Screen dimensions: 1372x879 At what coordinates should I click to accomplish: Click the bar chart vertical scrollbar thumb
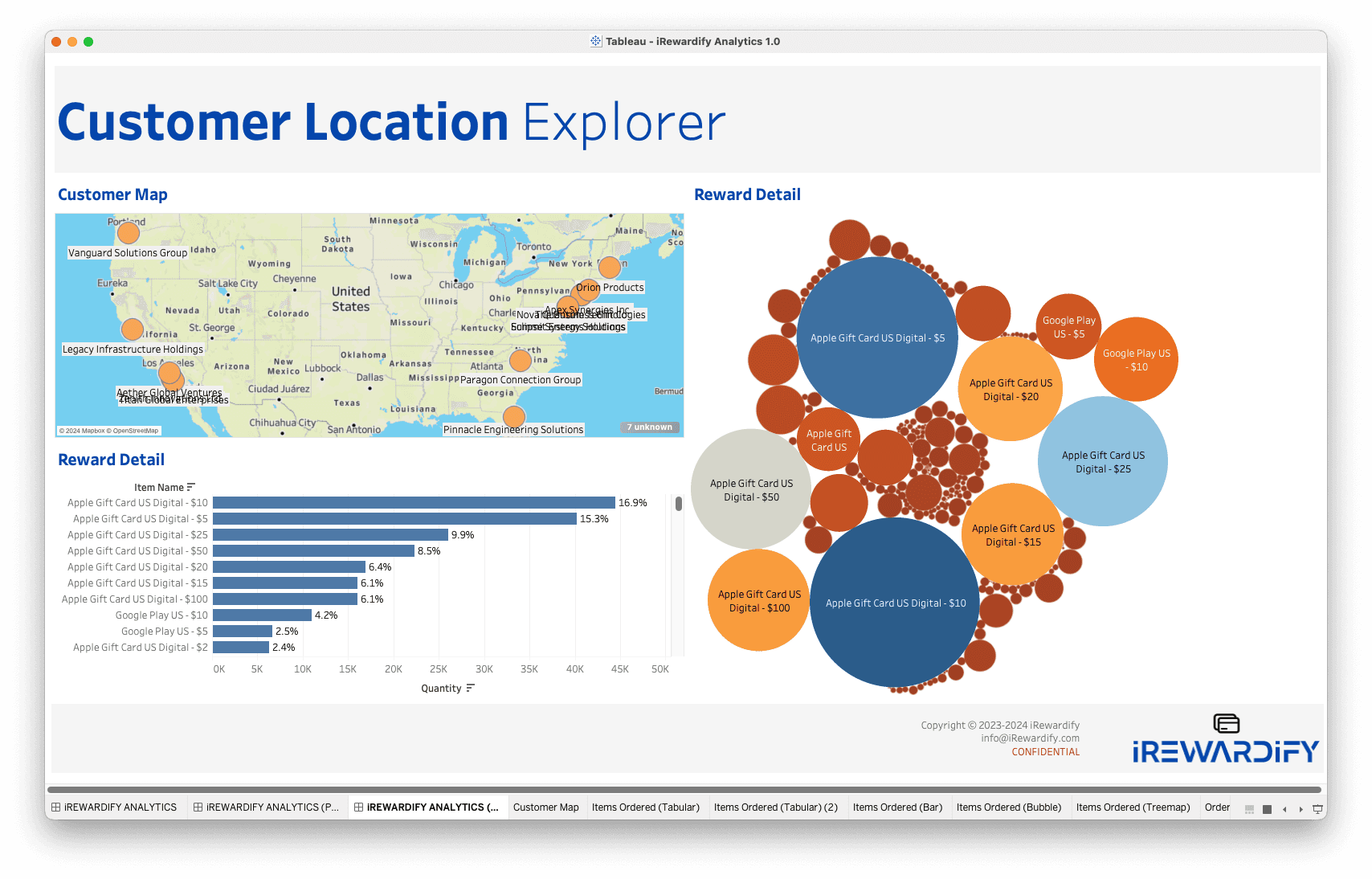(679, 504)
